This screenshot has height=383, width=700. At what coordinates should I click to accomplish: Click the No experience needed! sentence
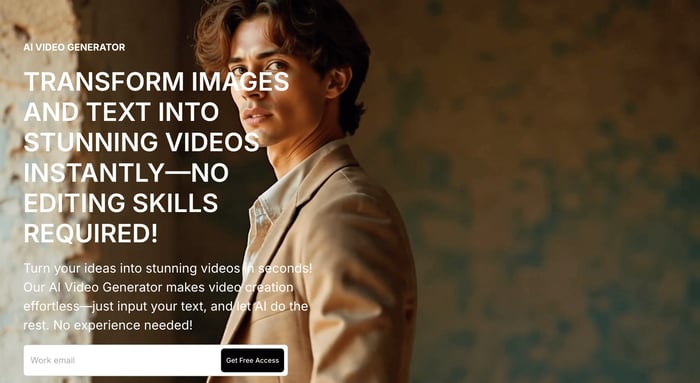tap(123, 325)
